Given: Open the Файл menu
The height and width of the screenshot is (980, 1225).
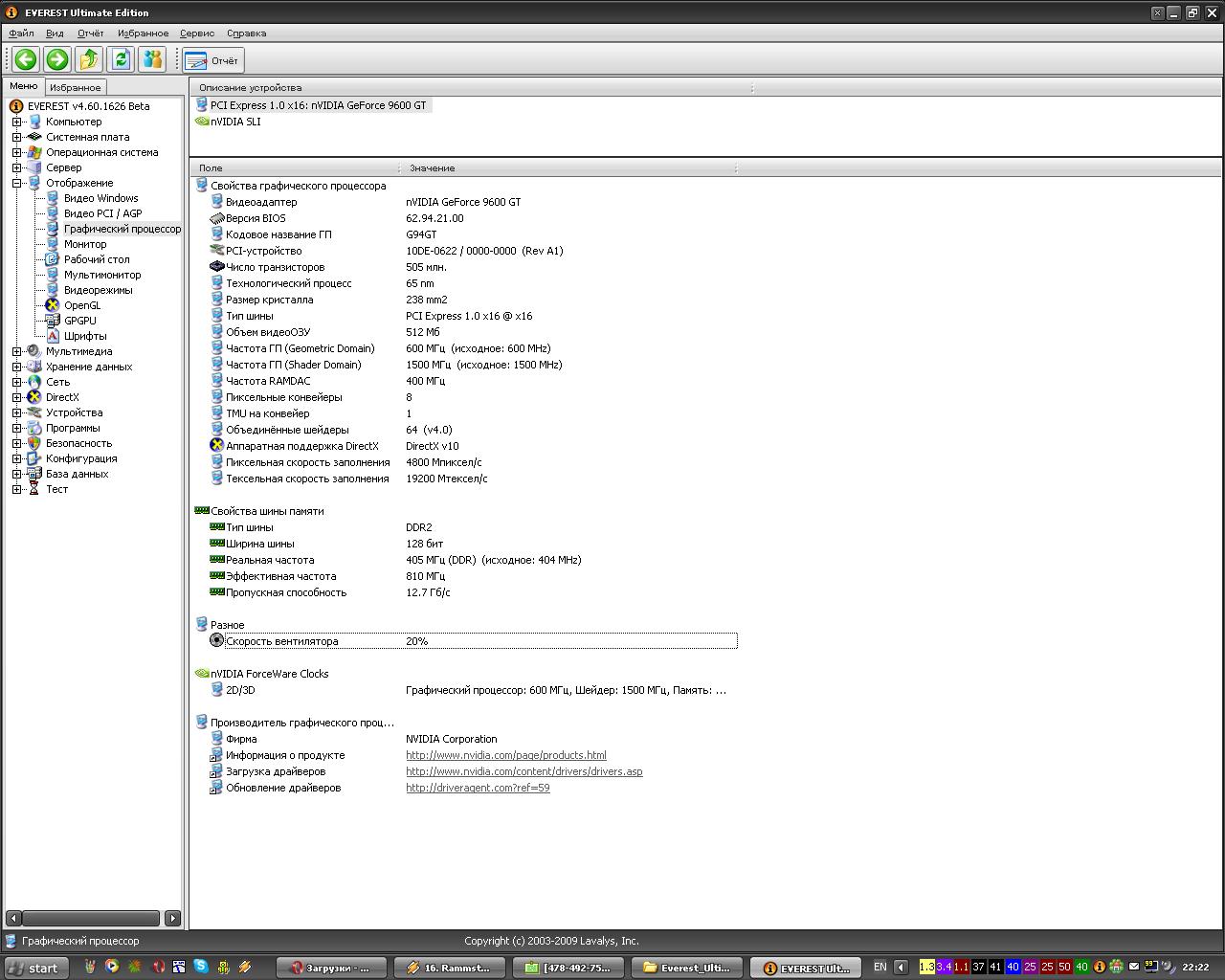Looking at the screenshot, I should coord(21,33).
